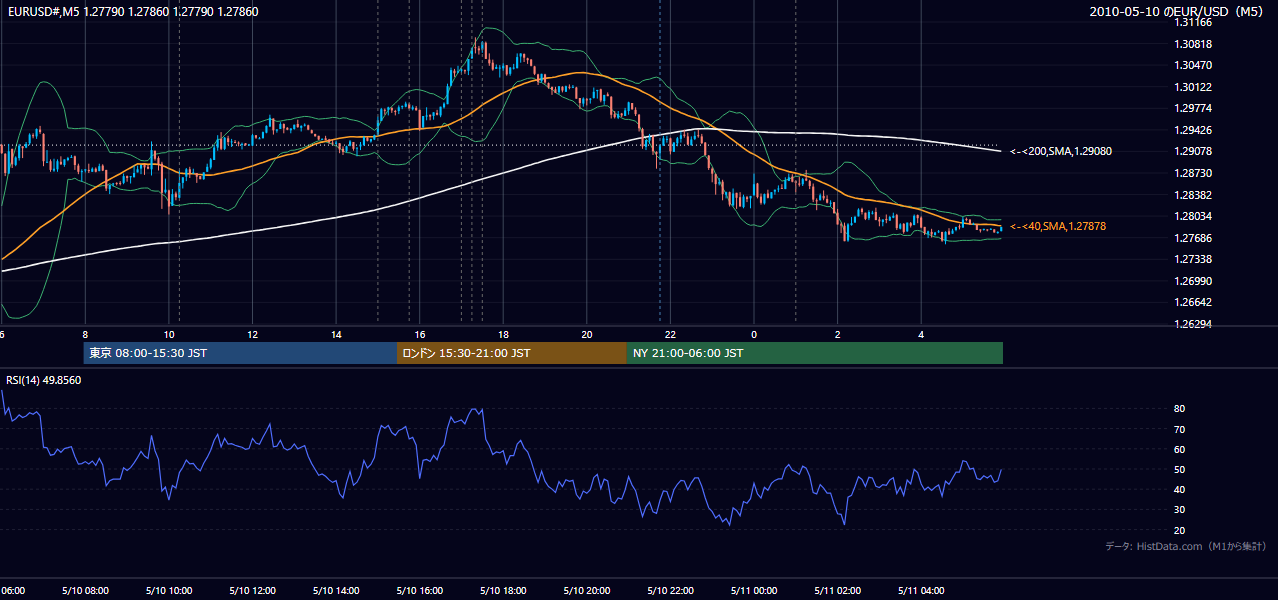1278x600 pixels.
Task: Click RSI scale level 50
Action: 1180,469
